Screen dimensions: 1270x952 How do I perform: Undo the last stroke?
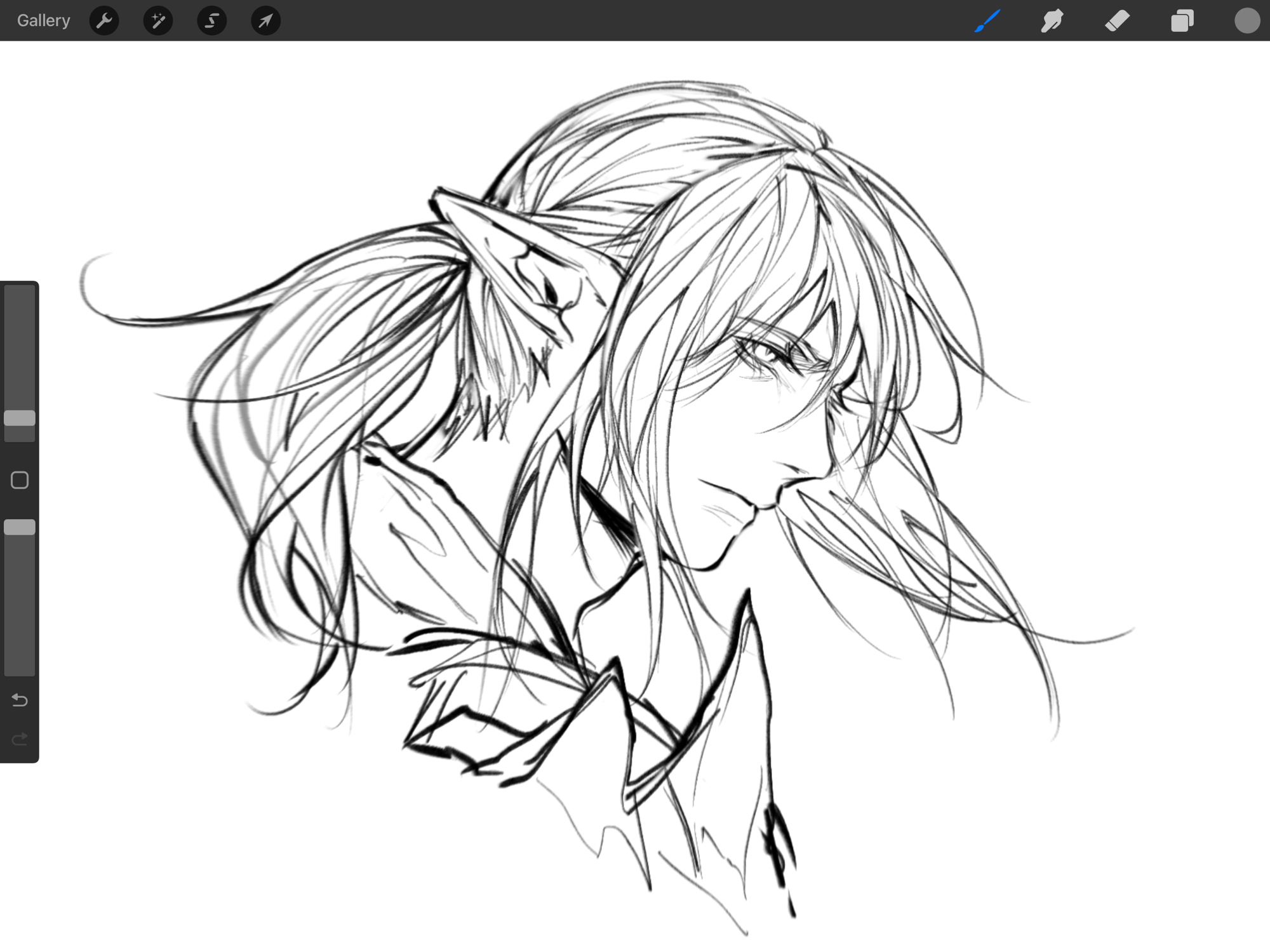tap(20, 700)
